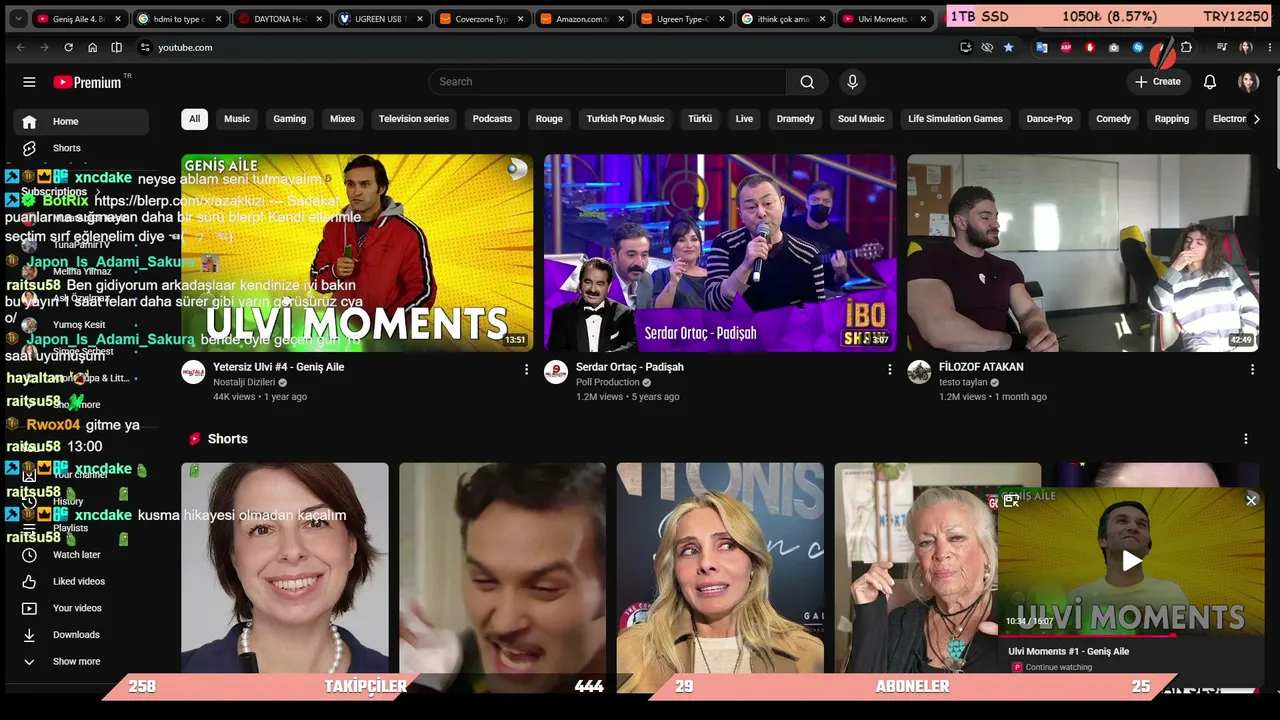Select the All filter chip
The height and width of the screenshot is (720, 1280).
(194, 119)
